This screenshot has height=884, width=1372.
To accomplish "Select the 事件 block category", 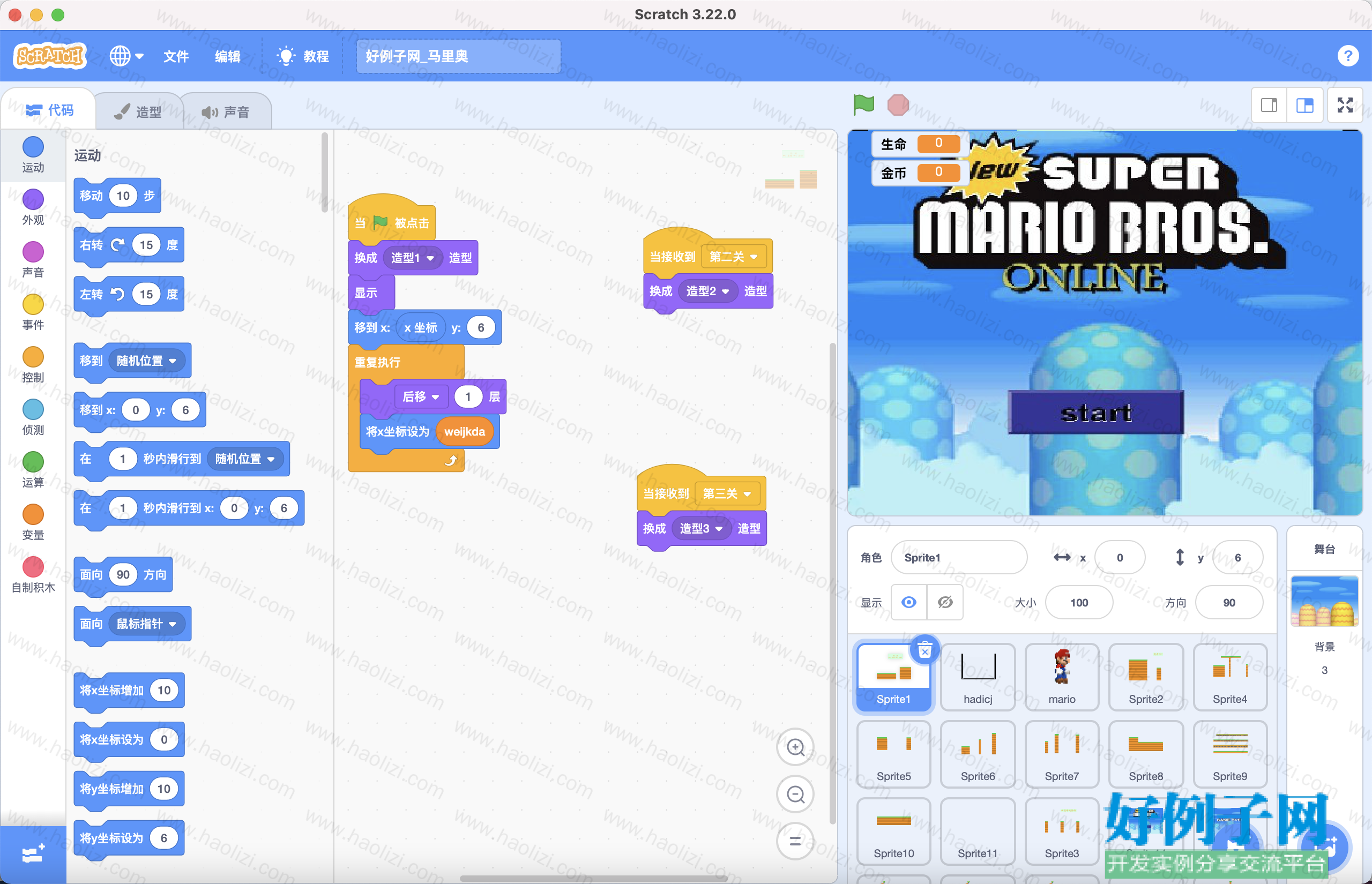I will pyautogui.click(x=33, y=312).
